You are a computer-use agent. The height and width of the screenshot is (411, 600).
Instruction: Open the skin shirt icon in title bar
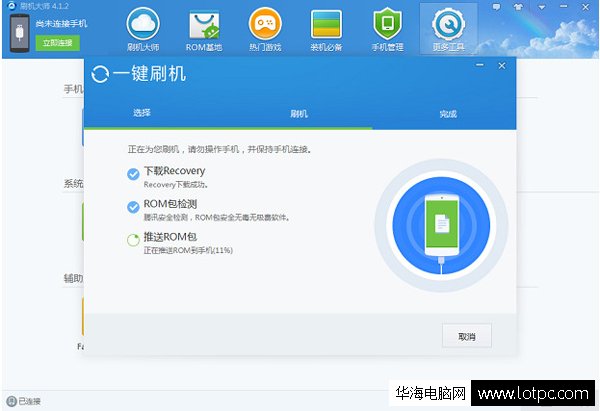coord(518,7)
